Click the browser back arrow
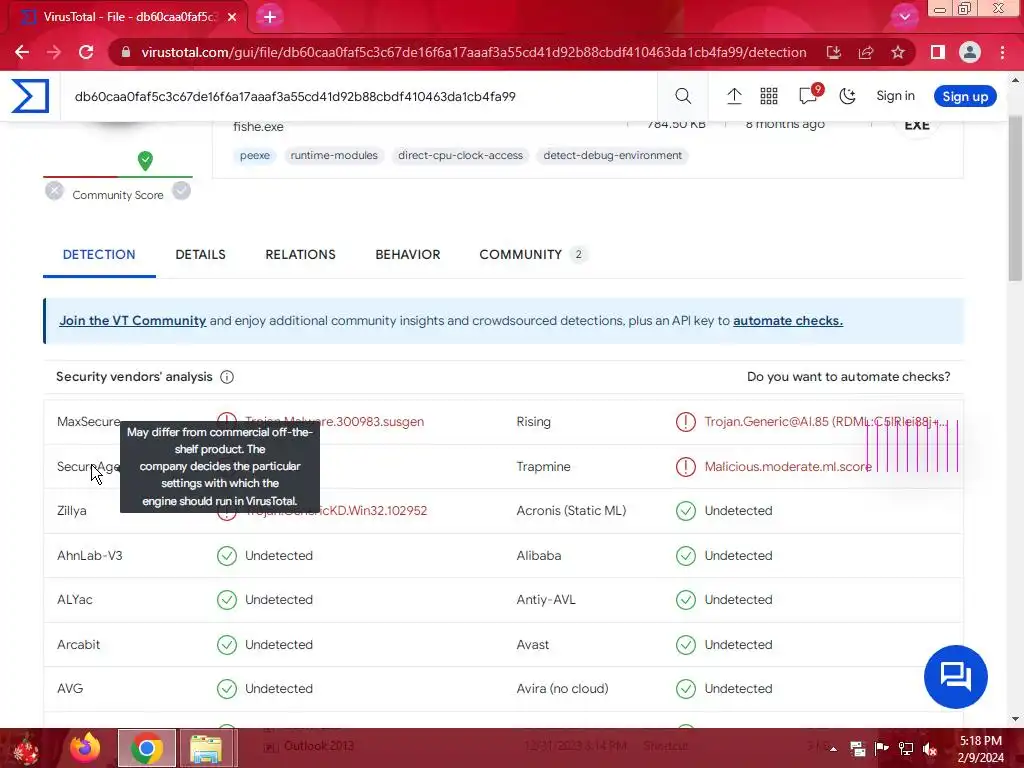 [22, 52]
